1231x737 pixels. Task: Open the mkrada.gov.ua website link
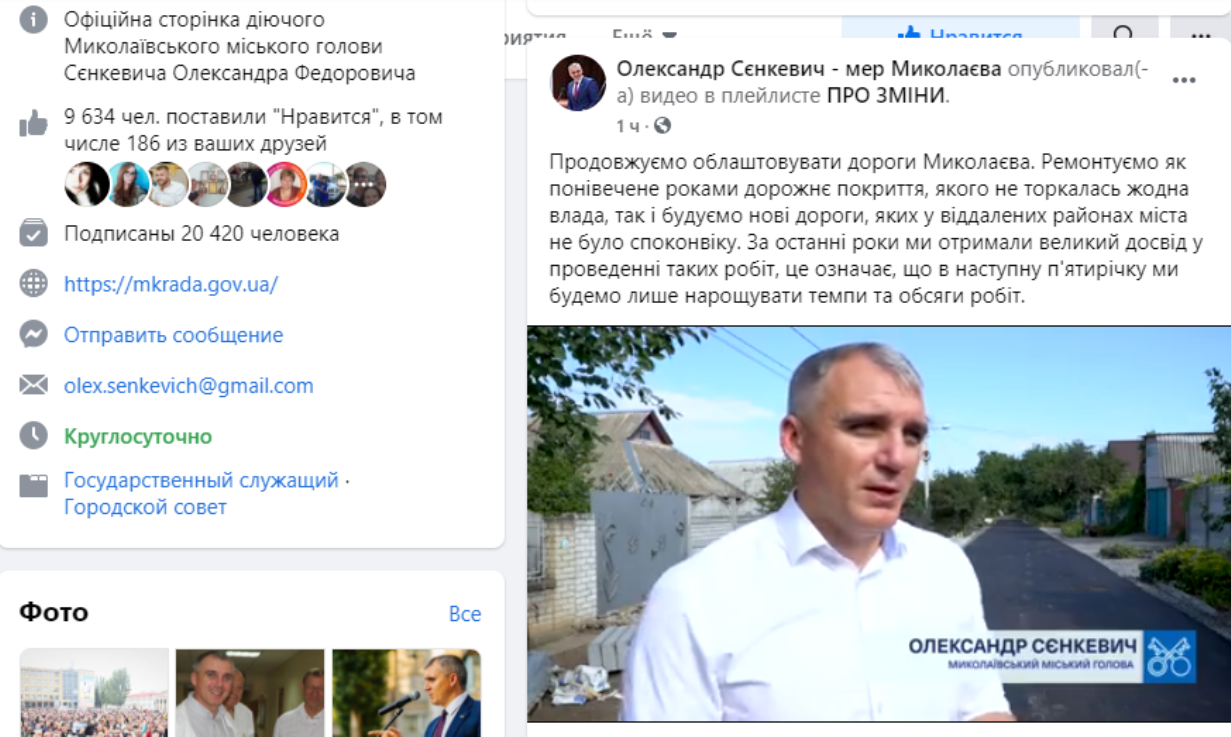(171, 284)
